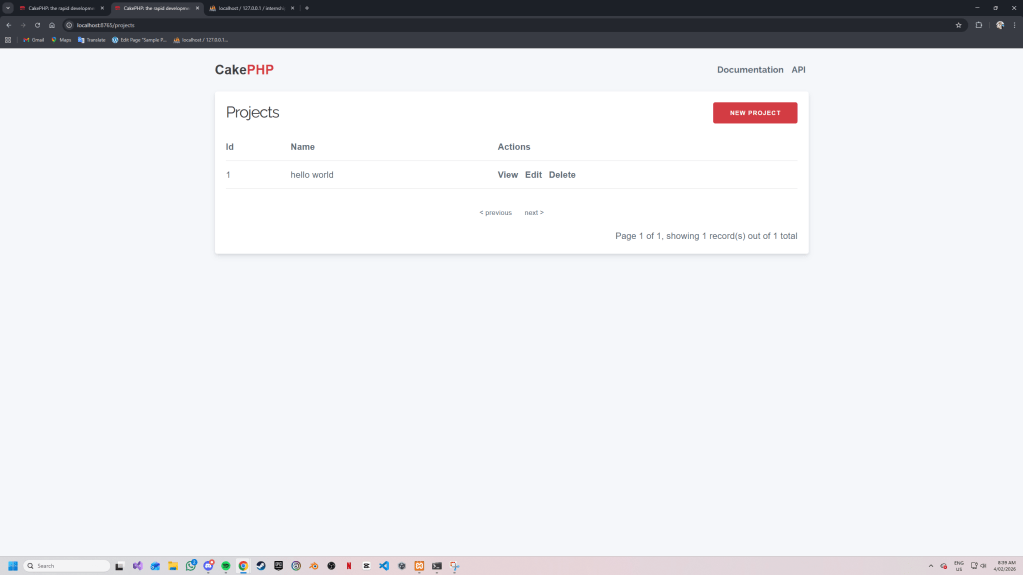Open the Documentation link

click(750, 70)
